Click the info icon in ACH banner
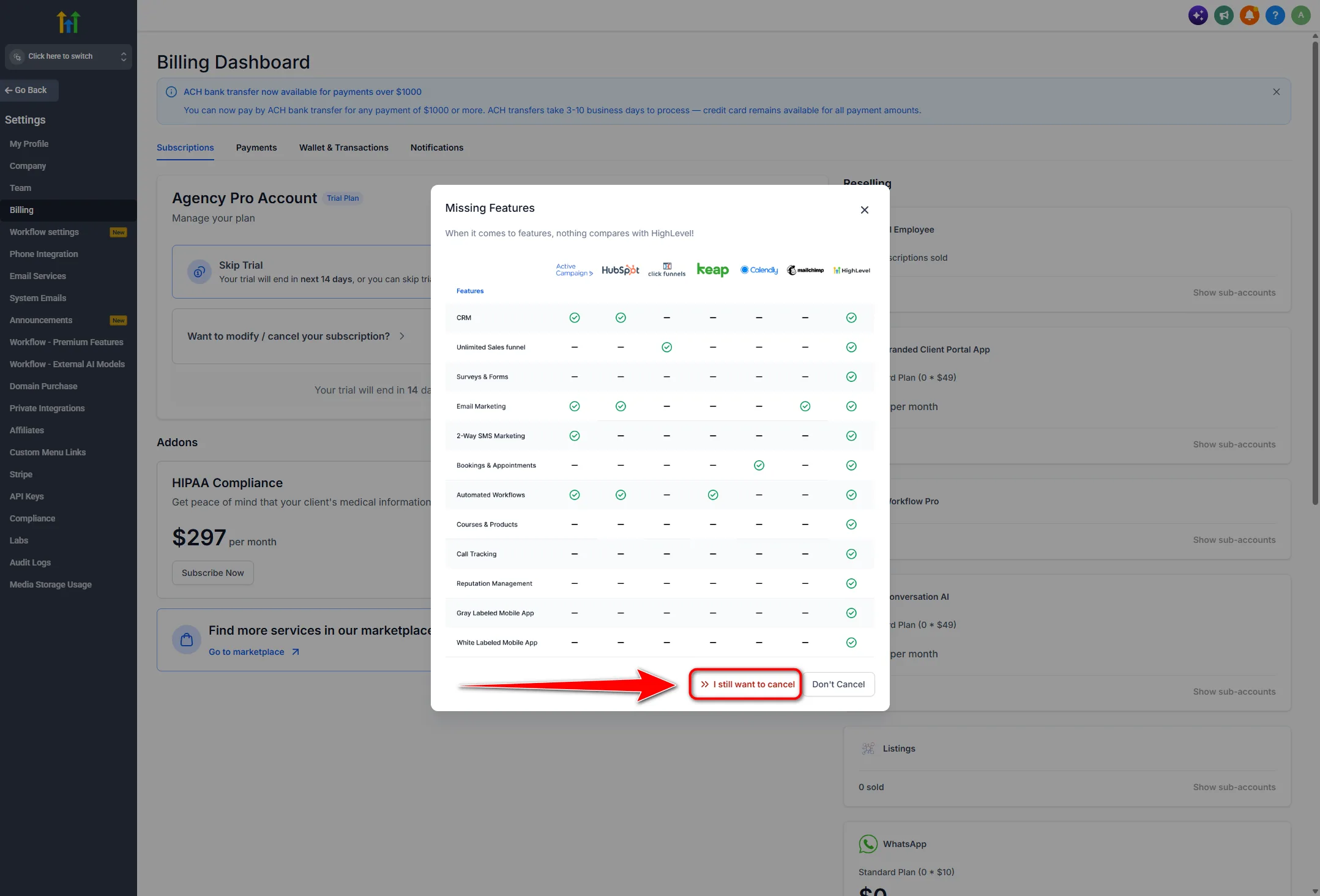The image size is (1320, 896). point(171,92)
